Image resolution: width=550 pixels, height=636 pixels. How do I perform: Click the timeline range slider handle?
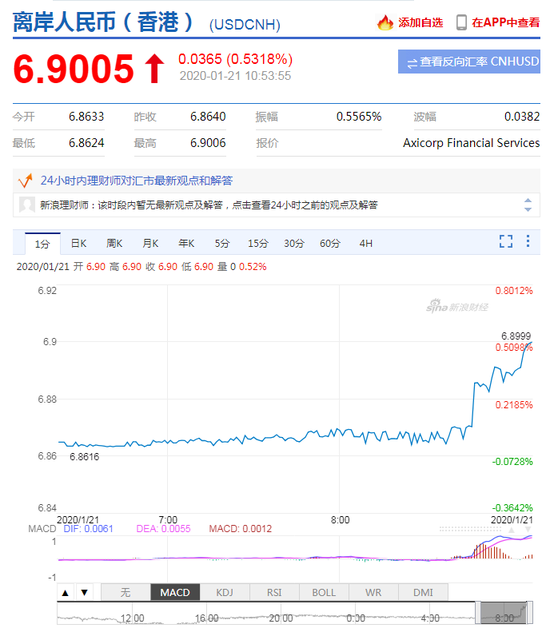(478, 613)
